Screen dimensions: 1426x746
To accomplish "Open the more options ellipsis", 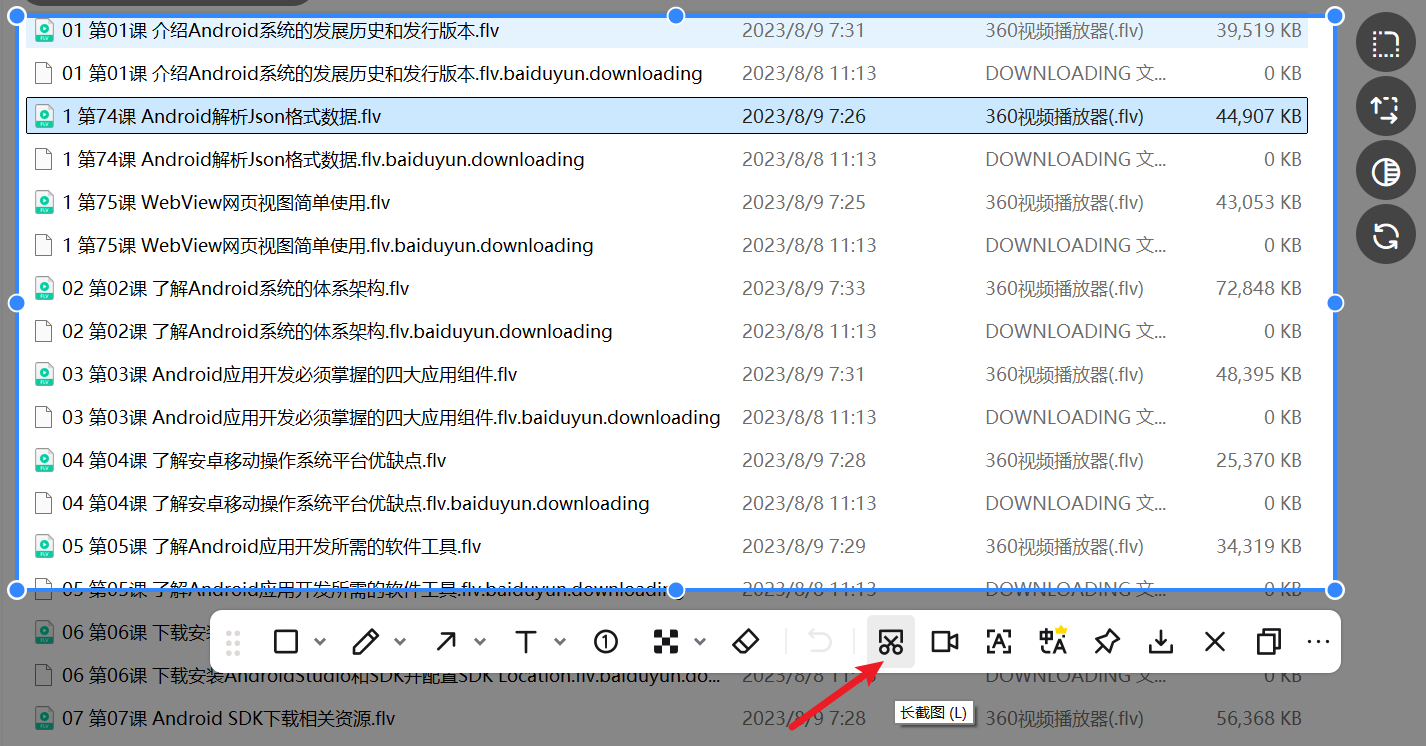I will (1319, 642).
